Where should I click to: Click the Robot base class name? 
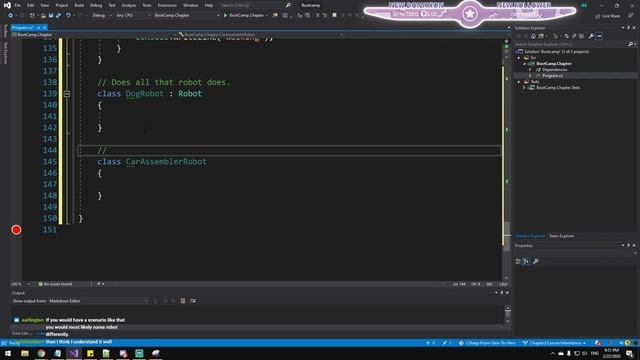pos(190,93)
